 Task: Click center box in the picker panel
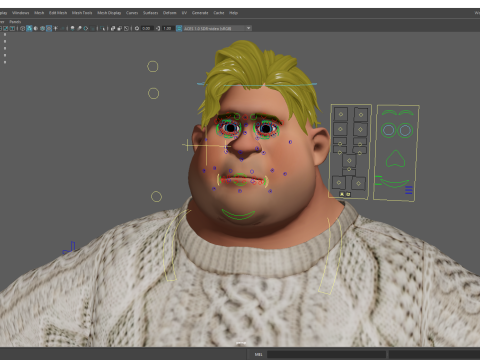[349, 161]
